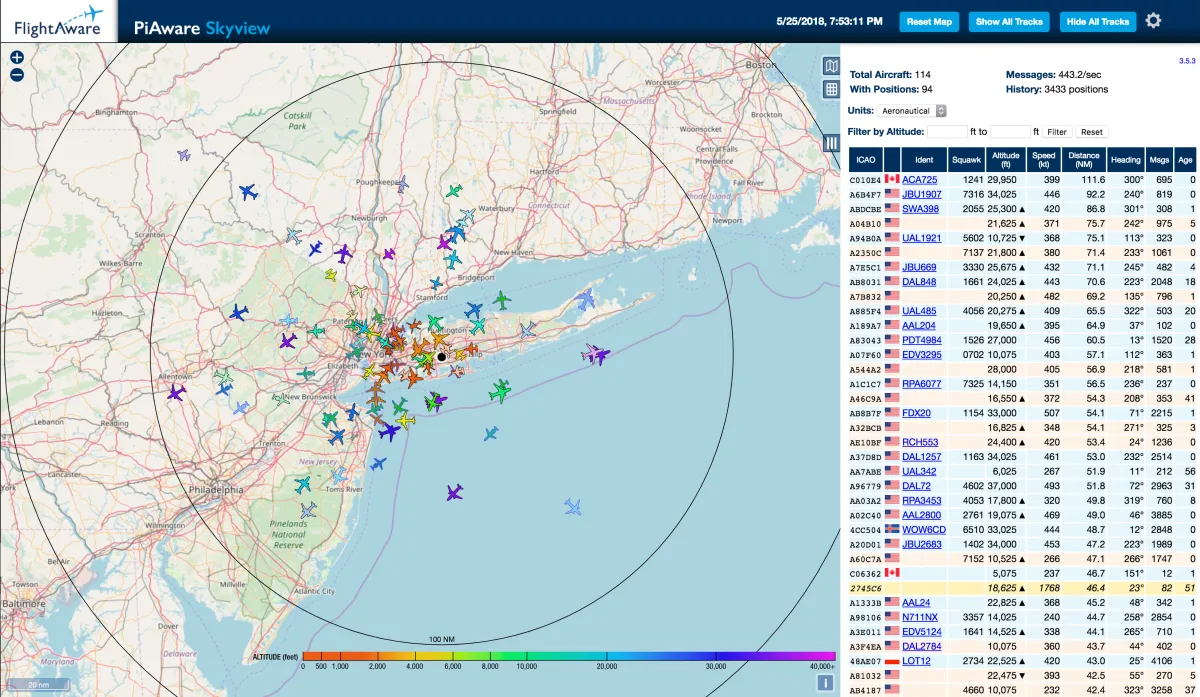Sort the aircraft list by Distance header
The width and height of the screenshot is (1200, 697).
pyautogui.click(x=1082, y=160)
